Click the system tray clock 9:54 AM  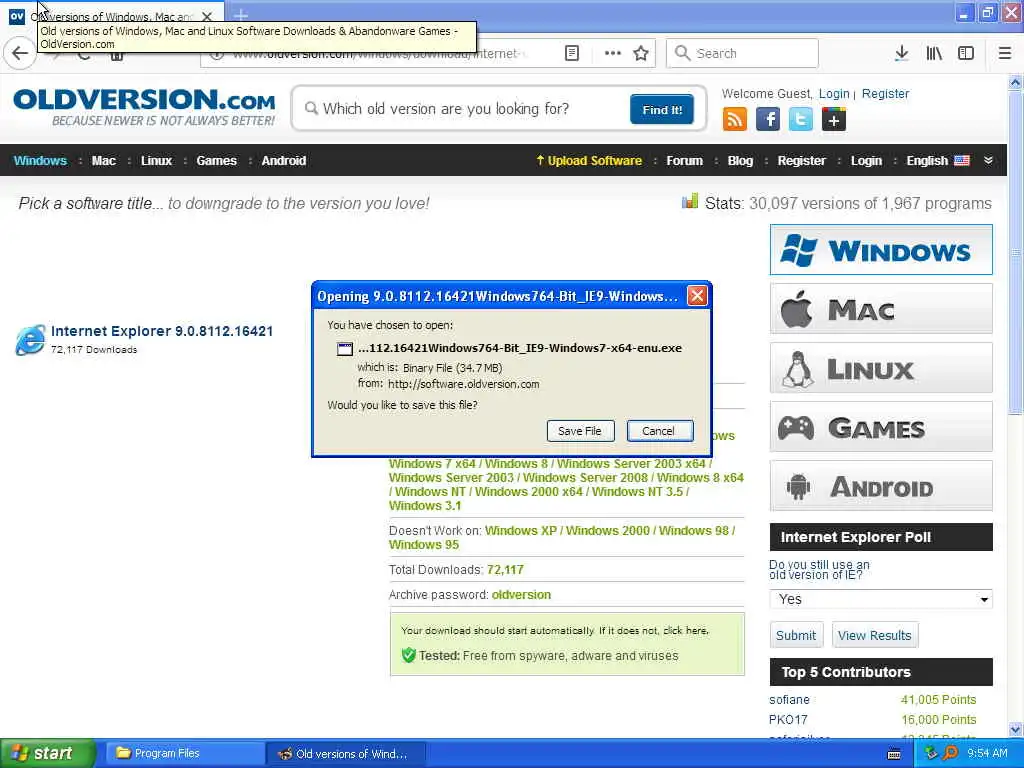(x=987, y=753)
